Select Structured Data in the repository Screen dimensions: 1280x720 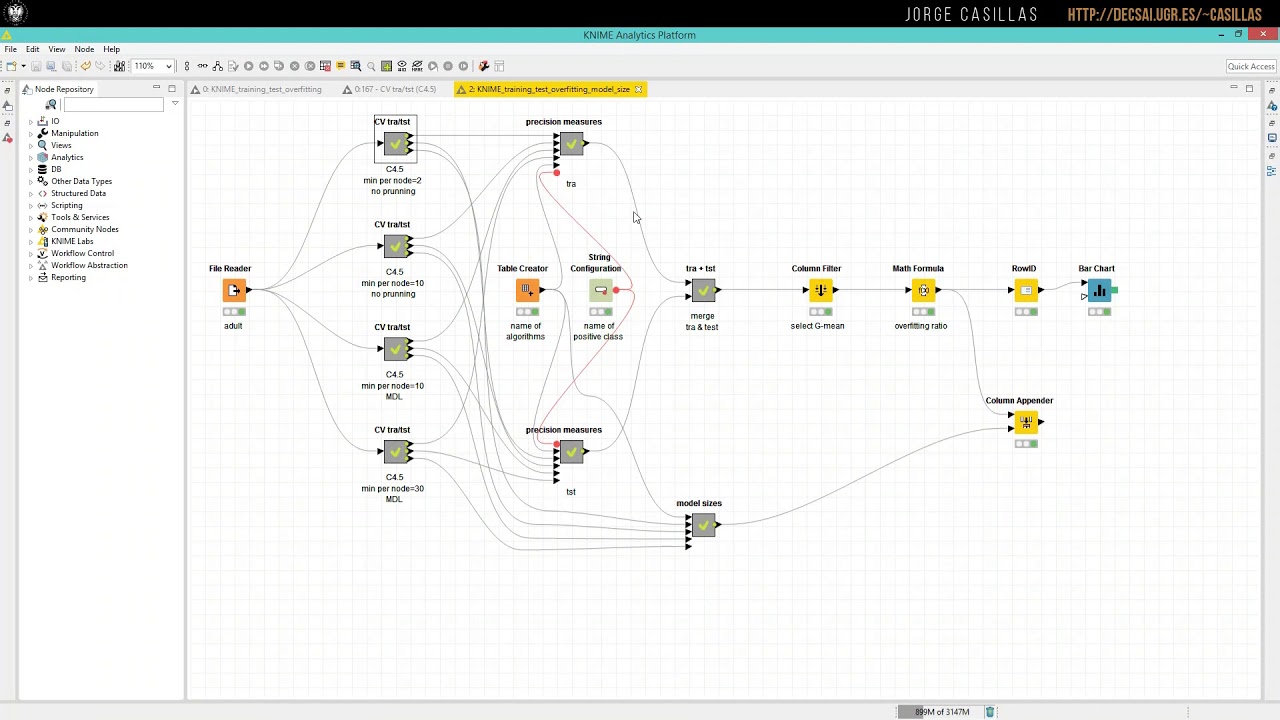pos(78,193)
